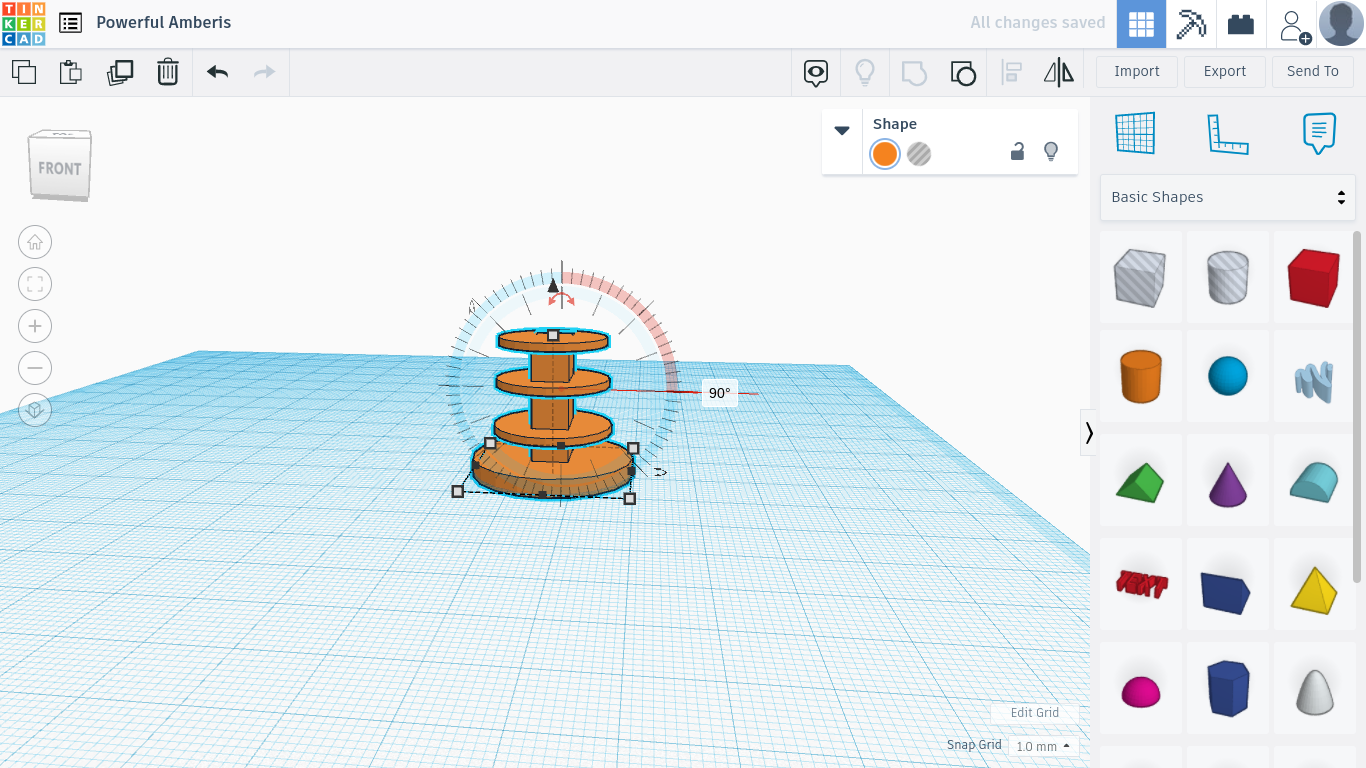Duplicate and repeat the selection
Image resolution: width=1366 pixels, height=768 pixels.
pyautogui.click(x=120, y=72)
